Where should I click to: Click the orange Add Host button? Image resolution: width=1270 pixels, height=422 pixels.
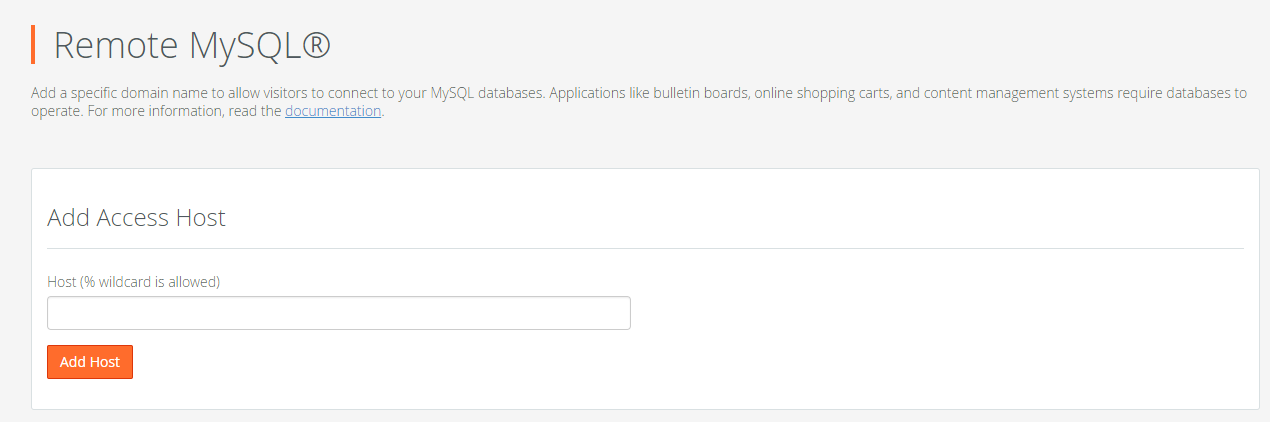pos(90,362)
